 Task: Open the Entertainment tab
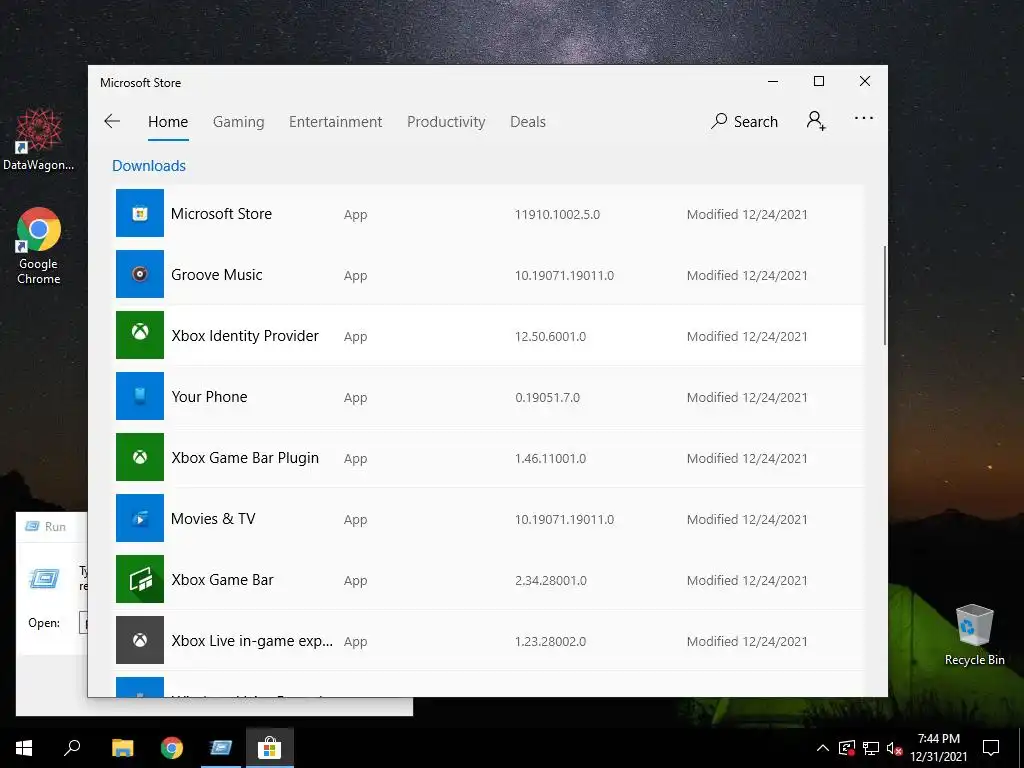coord(336,121)
